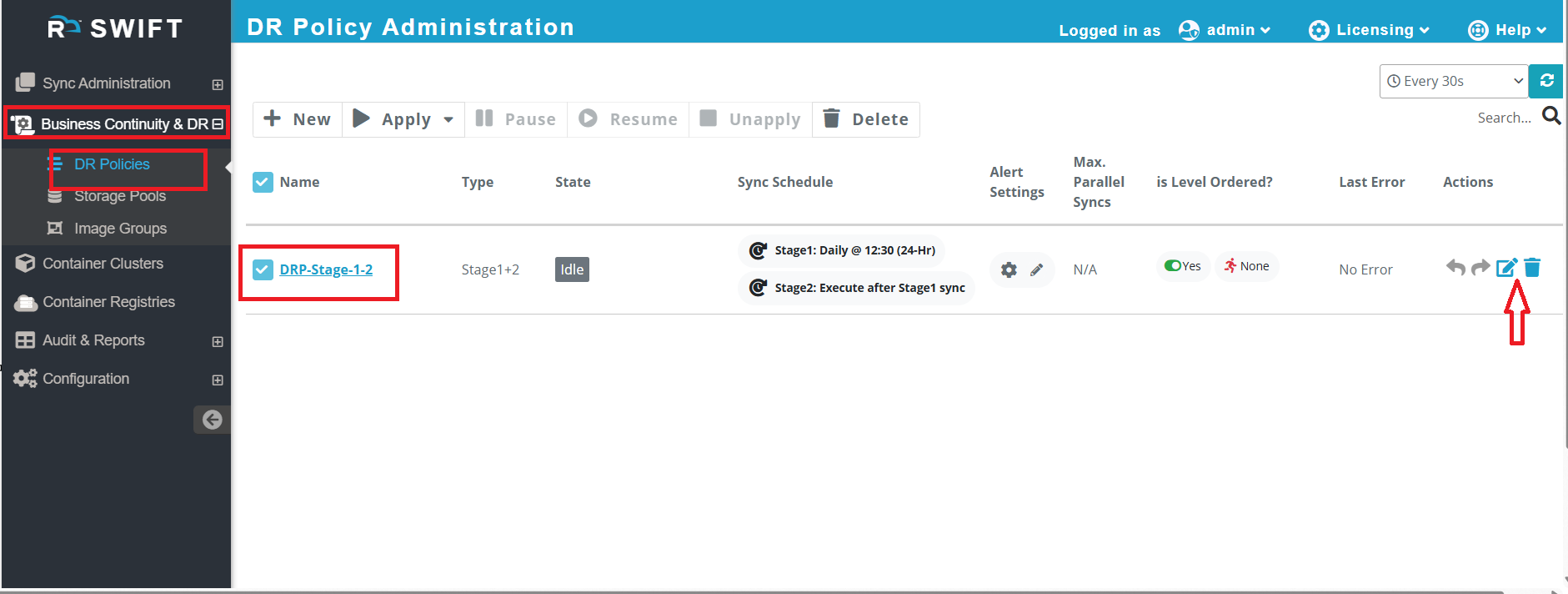Click the RSWIFT logo

(x=115, y=28)
